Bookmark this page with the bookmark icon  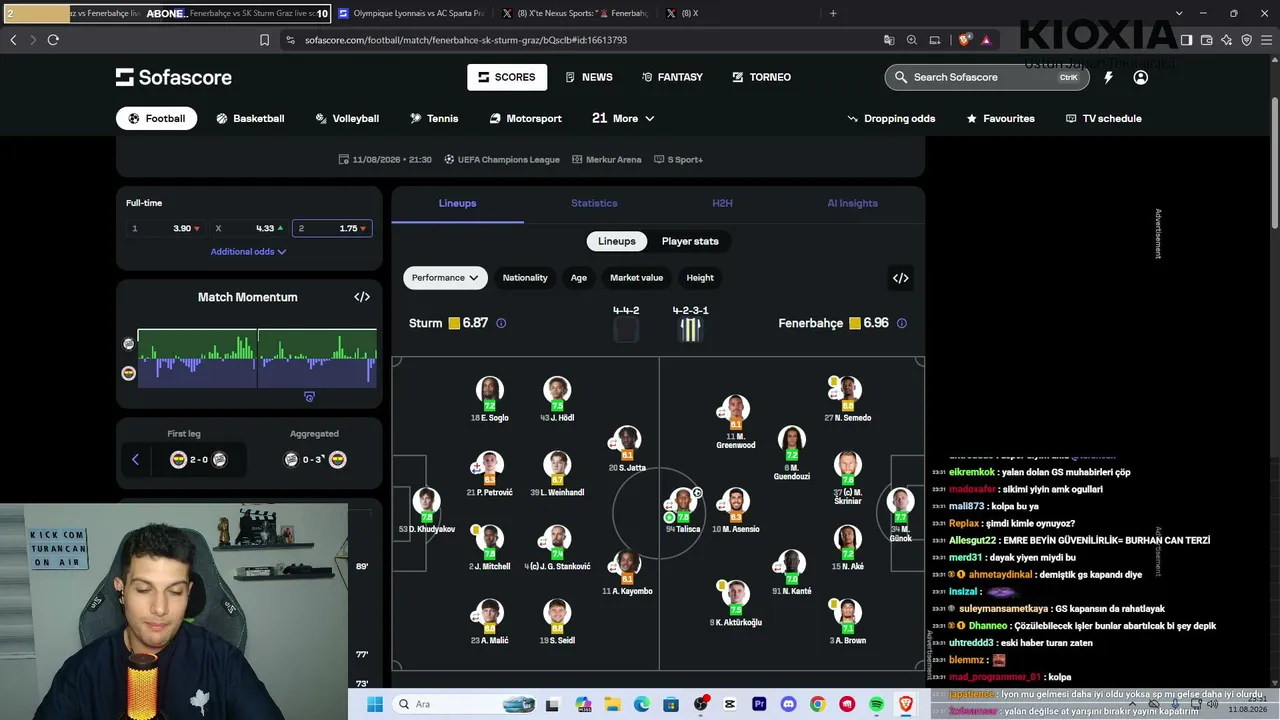pyautogui.click(x=264, y=40)
